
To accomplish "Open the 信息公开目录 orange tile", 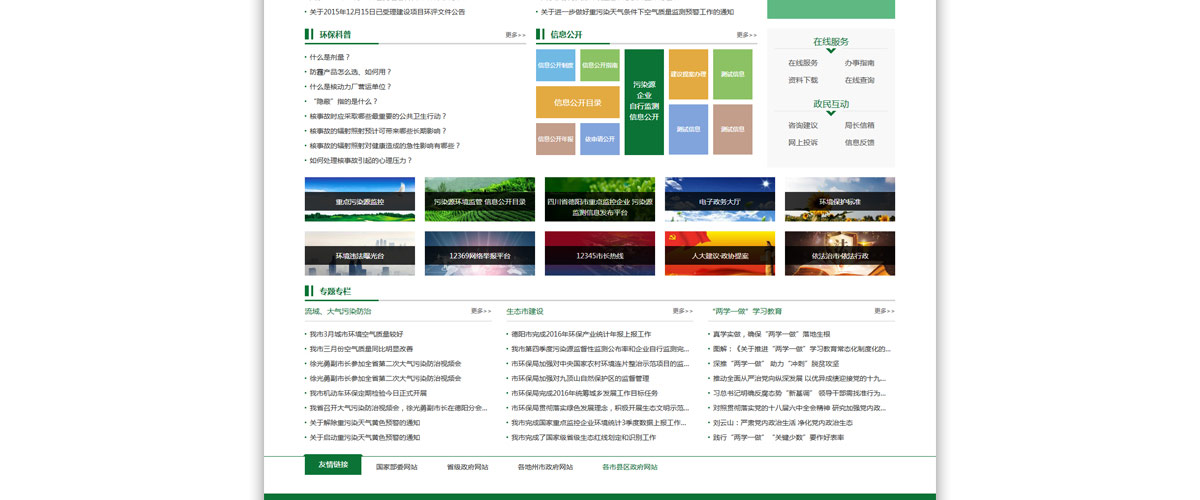I will [578, 102].
